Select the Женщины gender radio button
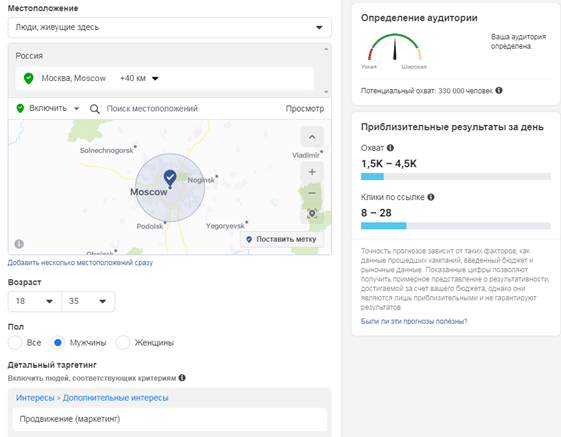561x437 pixels. coord(123,343)
